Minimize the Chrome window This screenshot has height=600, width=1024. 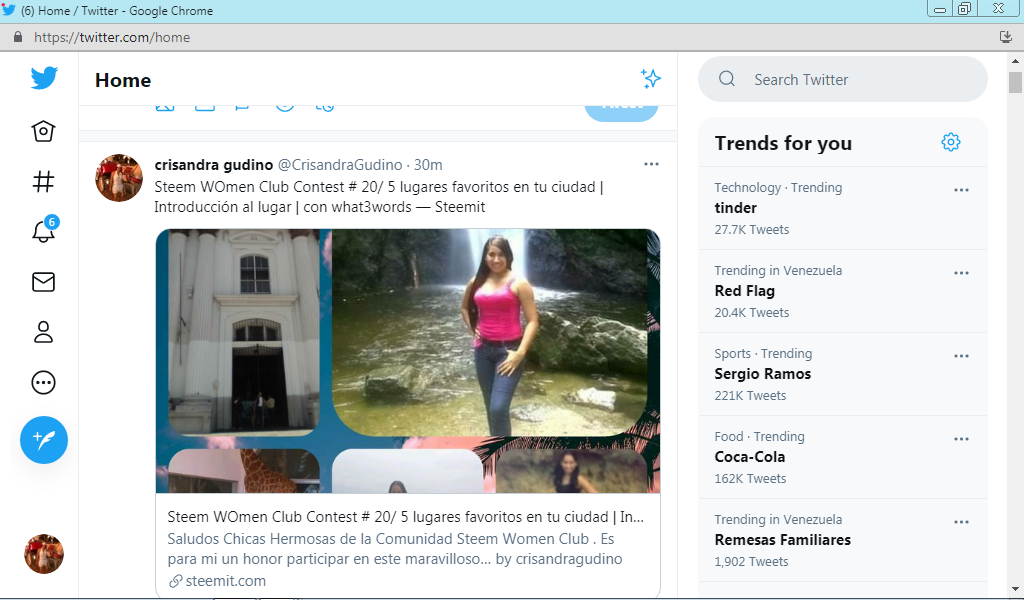coord(940,9)
